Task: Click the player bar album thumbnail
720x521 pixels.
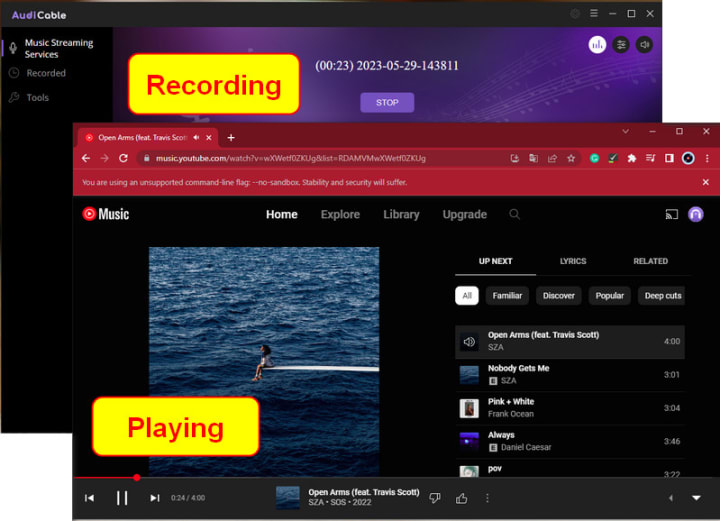Action: 288,498
